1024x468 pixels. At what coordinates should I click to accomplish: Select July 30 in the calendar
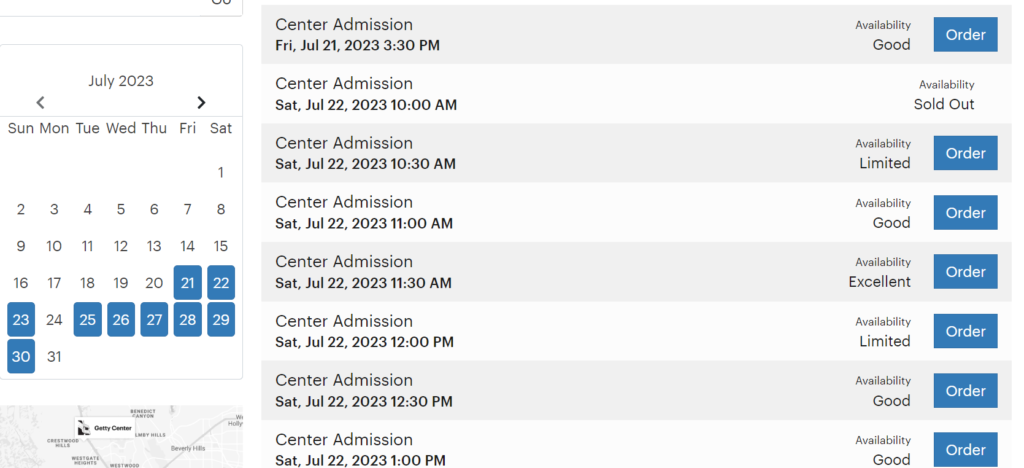[x=21, y=357]
